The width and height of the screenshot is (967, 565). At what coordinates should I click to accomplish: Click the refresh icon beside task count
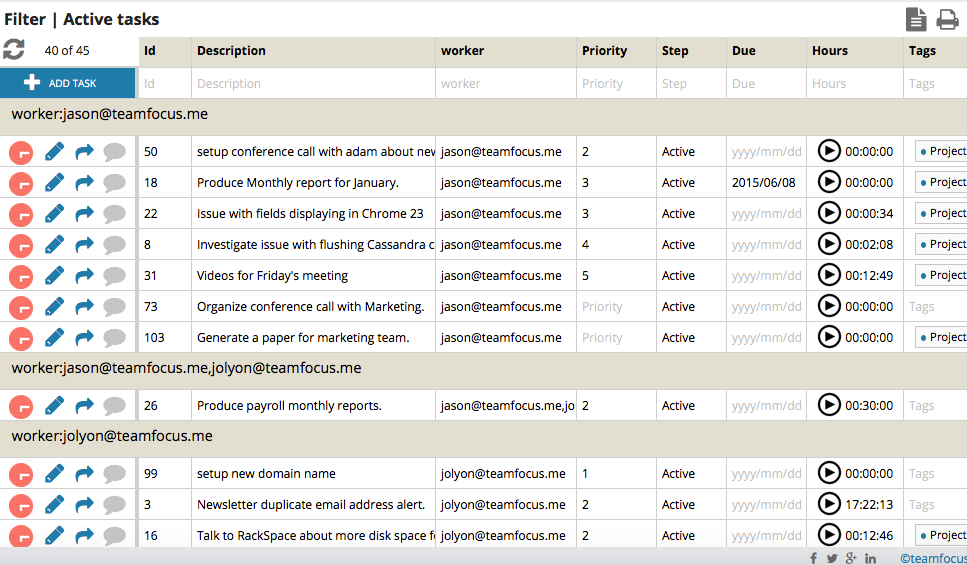pyautogui.click(x=14, y=50)
